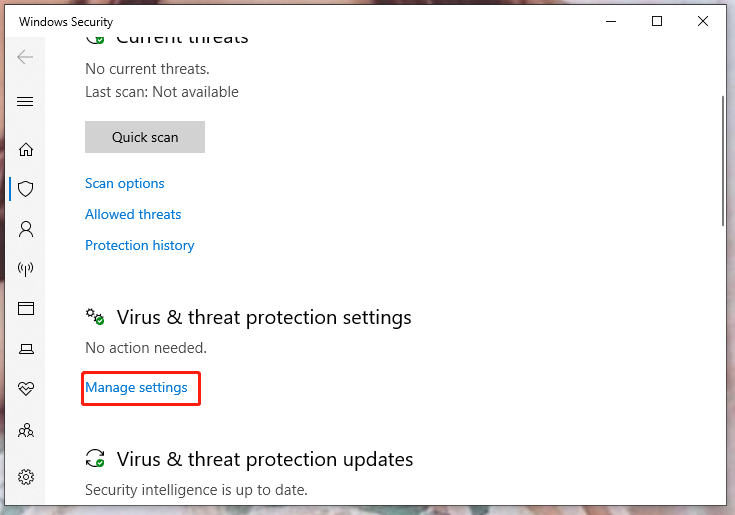Open Allowed threats link

click(x=133, y=214)
